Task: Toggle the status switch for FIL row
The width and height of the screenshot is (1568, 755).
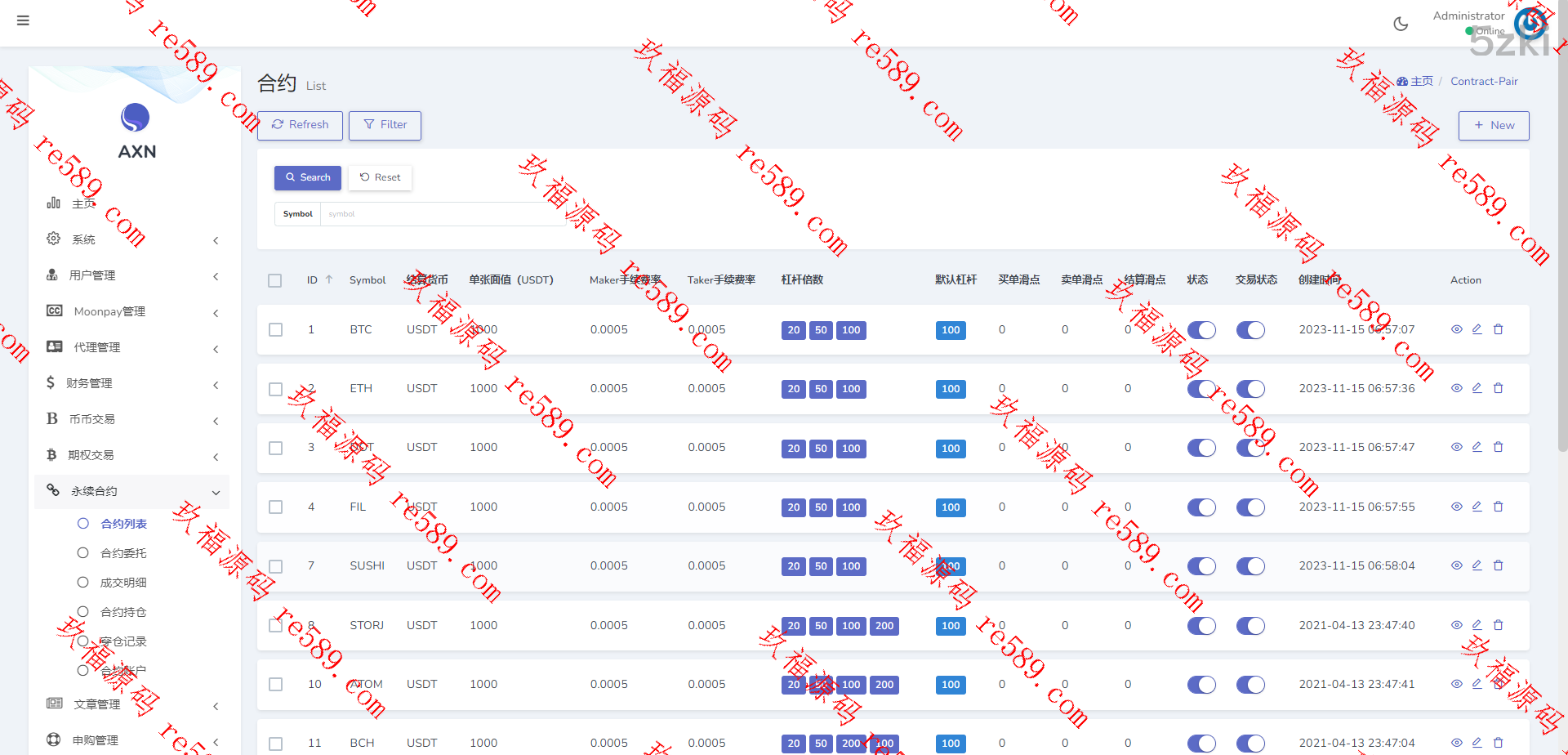Action: tap(1201, 507)
